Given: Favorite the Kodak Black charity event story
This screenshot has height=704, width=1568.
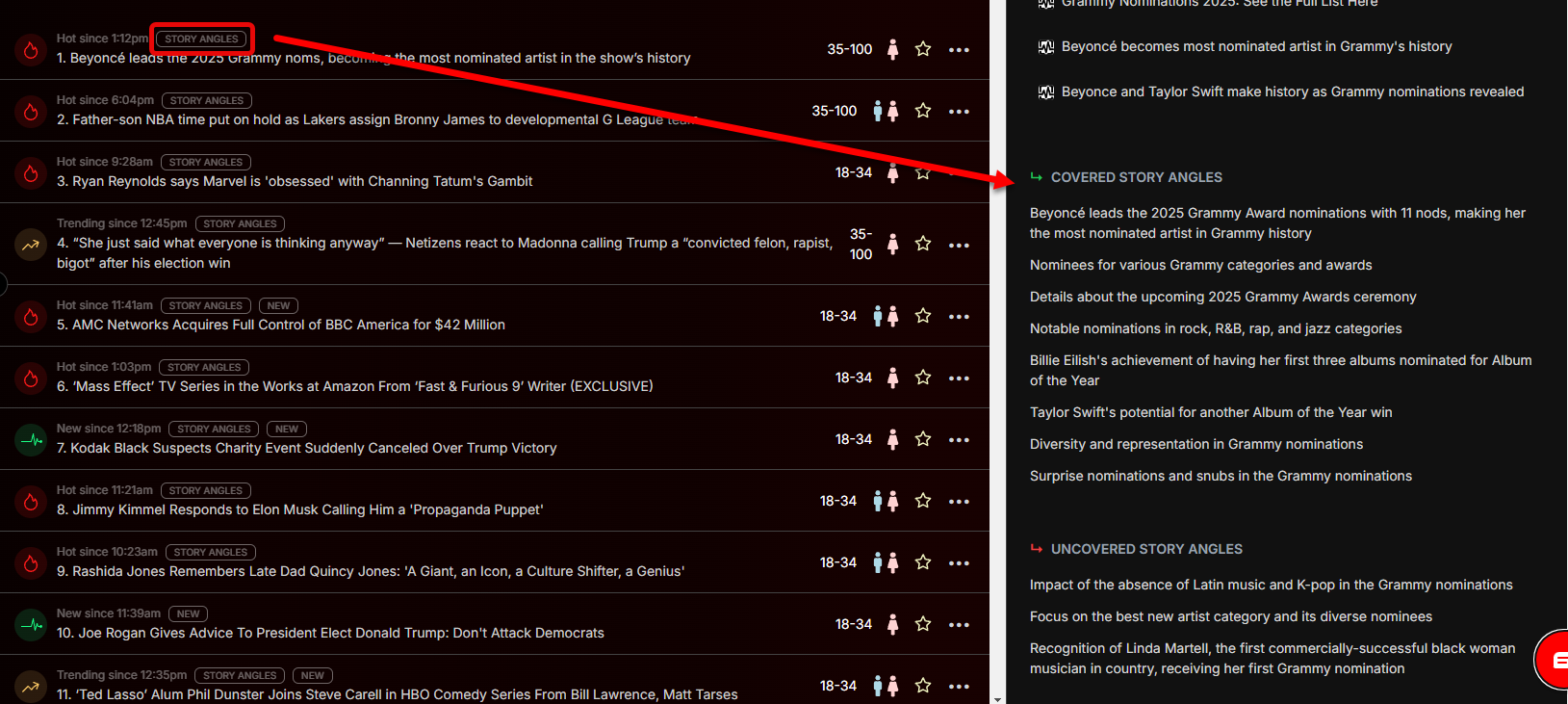Looking at the screenshot, I should [923, 439].
